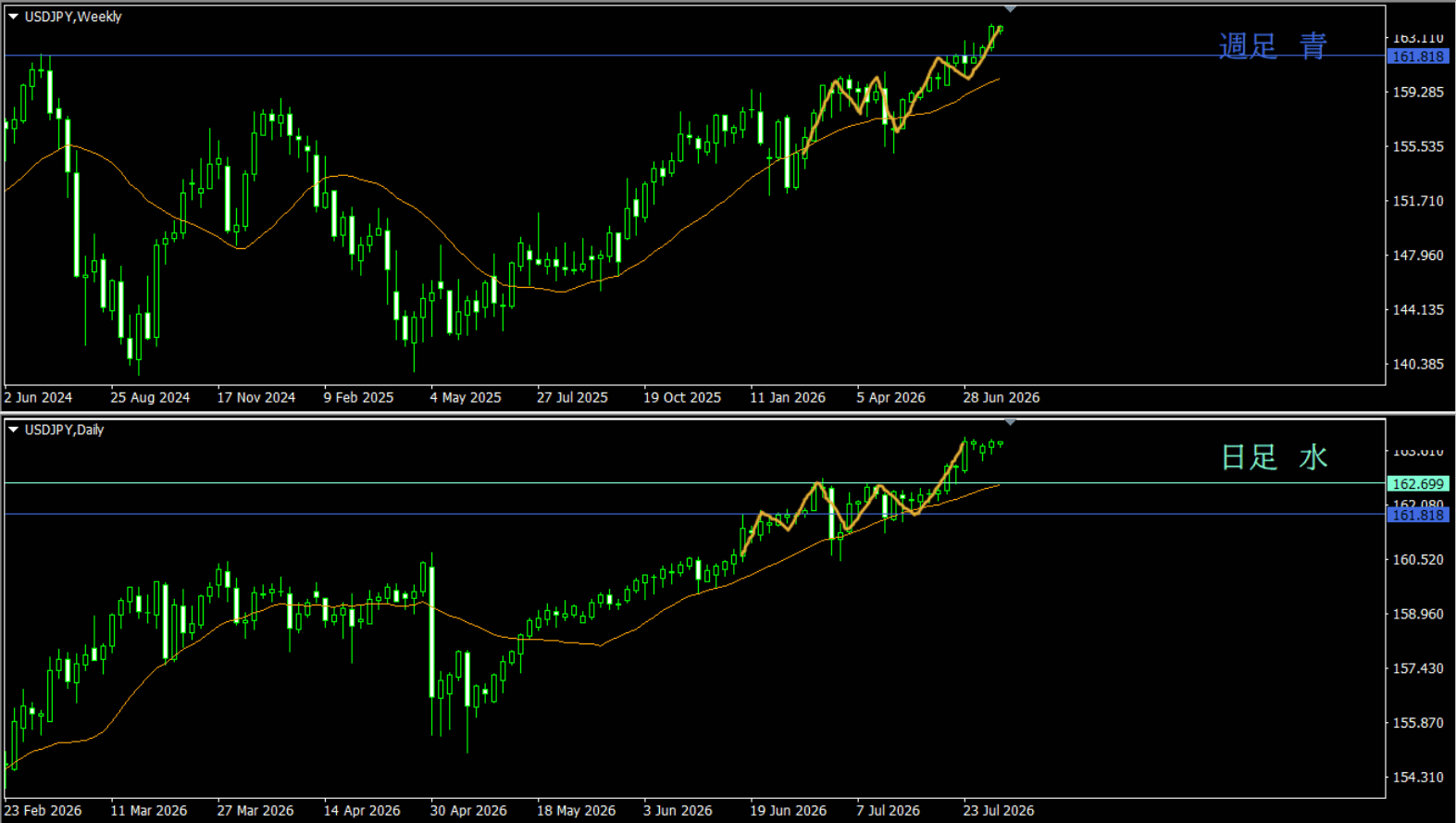Click the 3 Jun 2026 date label

coord(678,810)
